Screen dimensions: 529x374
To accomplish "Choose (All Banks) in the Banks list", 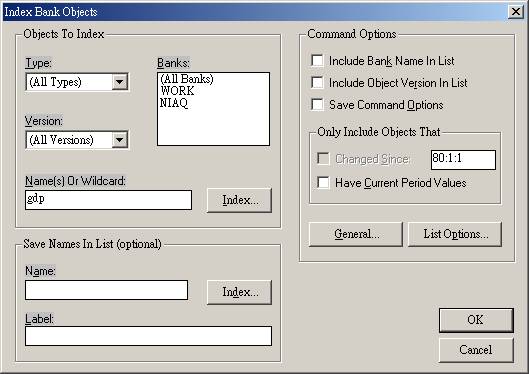I will point(187,79).
